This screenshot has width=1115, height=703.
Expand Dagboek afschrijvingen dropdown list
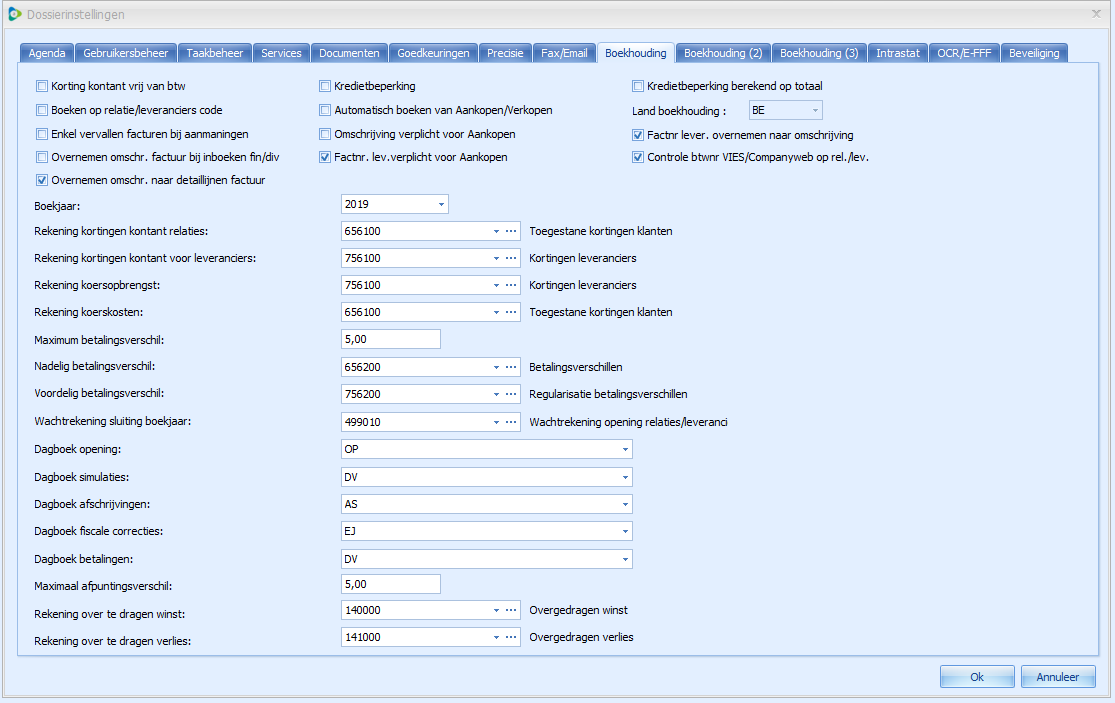(x=624, y=504)
